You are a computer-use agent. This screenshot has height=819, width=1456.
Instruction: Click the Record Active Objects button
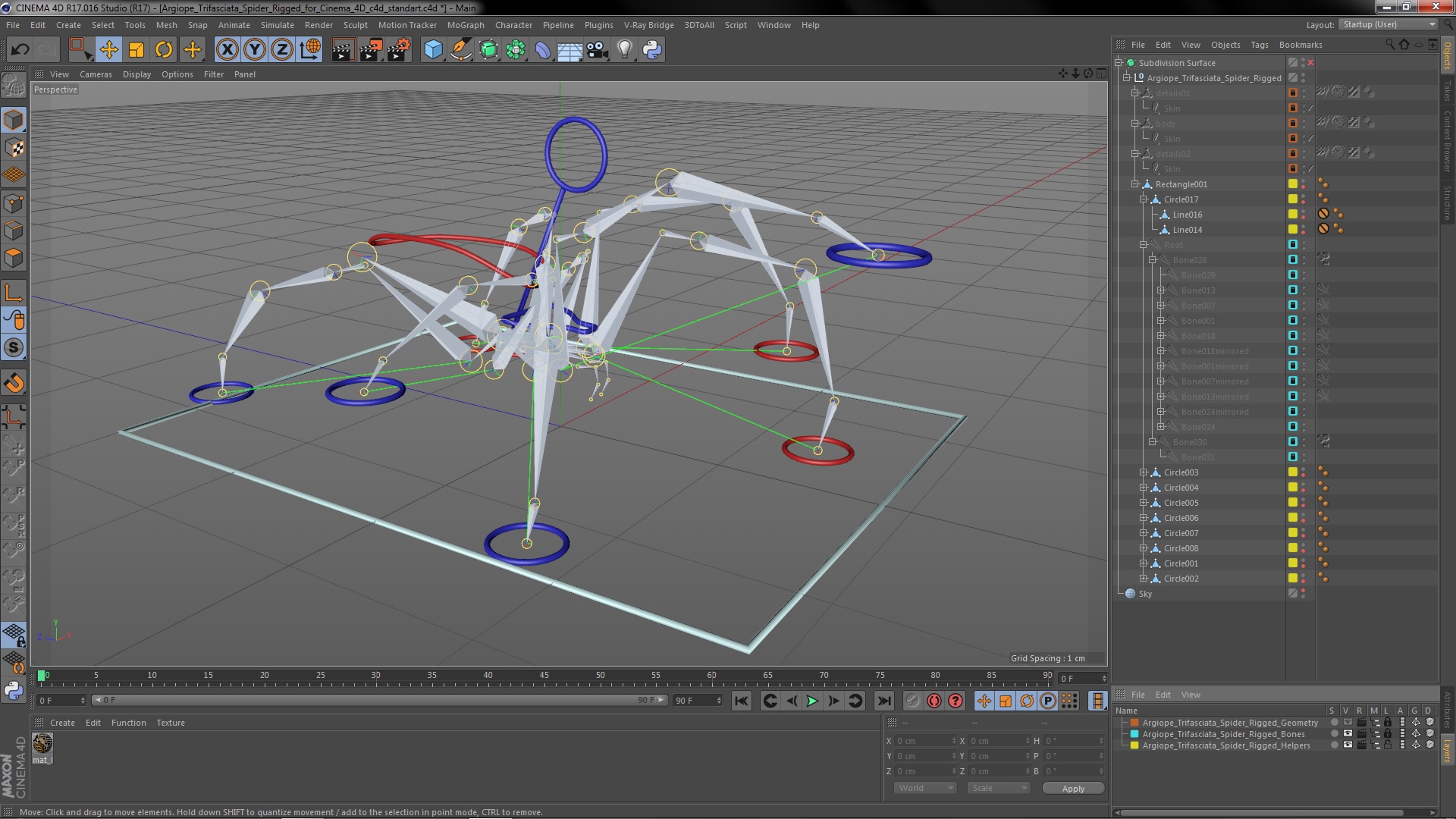click(912, 701)
